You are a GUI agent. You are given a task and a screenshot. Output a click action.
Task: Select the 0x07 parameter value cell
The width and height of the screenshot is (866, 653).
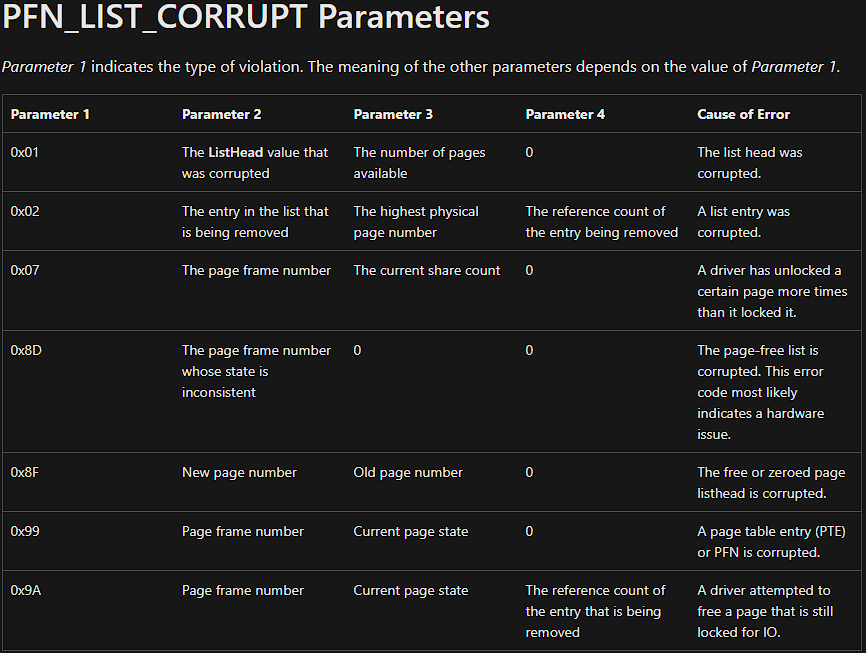tap(25, 270)
